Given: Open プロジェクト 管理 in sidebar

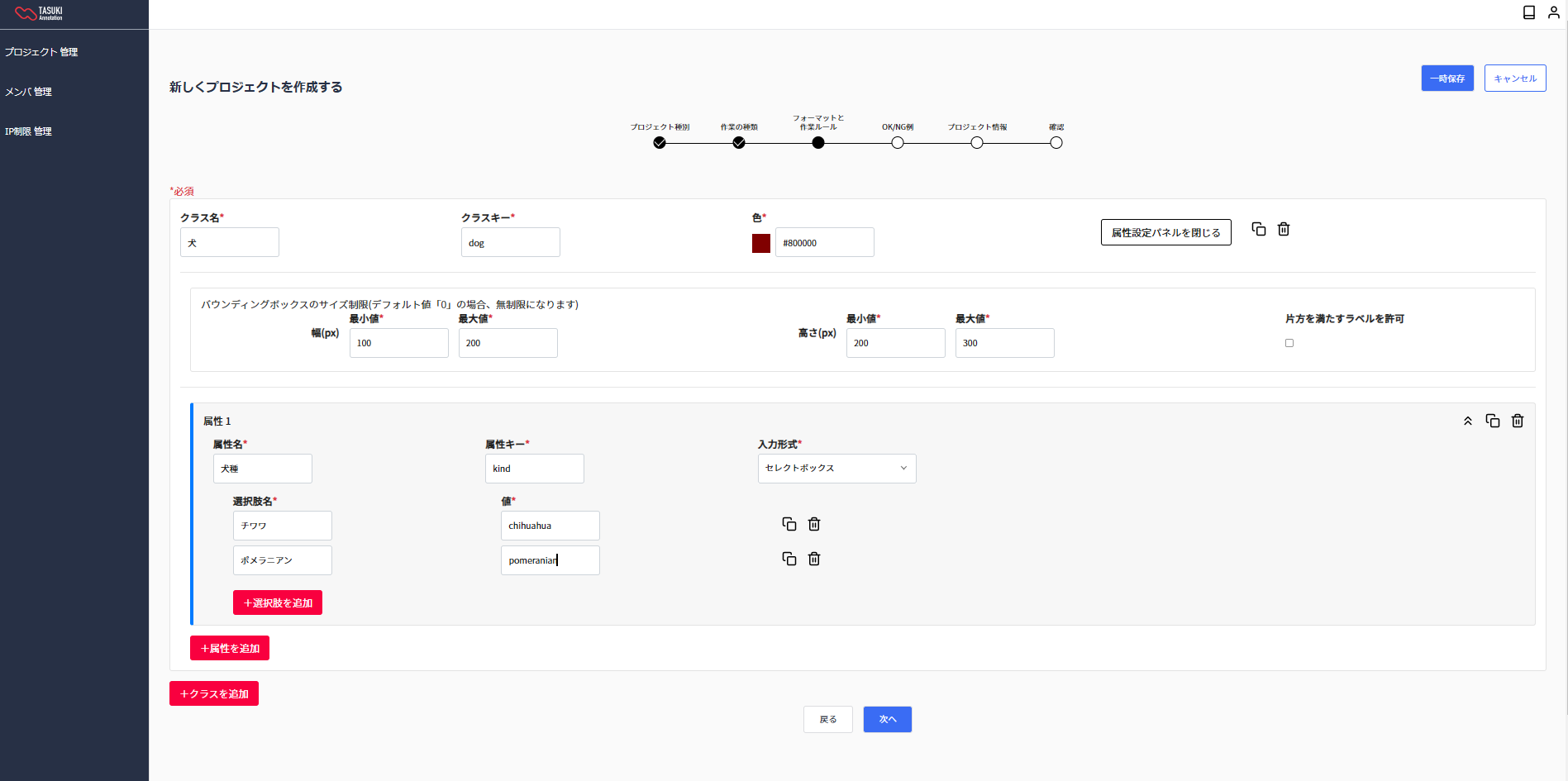Looking at the screenshot, I should pos(41,52).
